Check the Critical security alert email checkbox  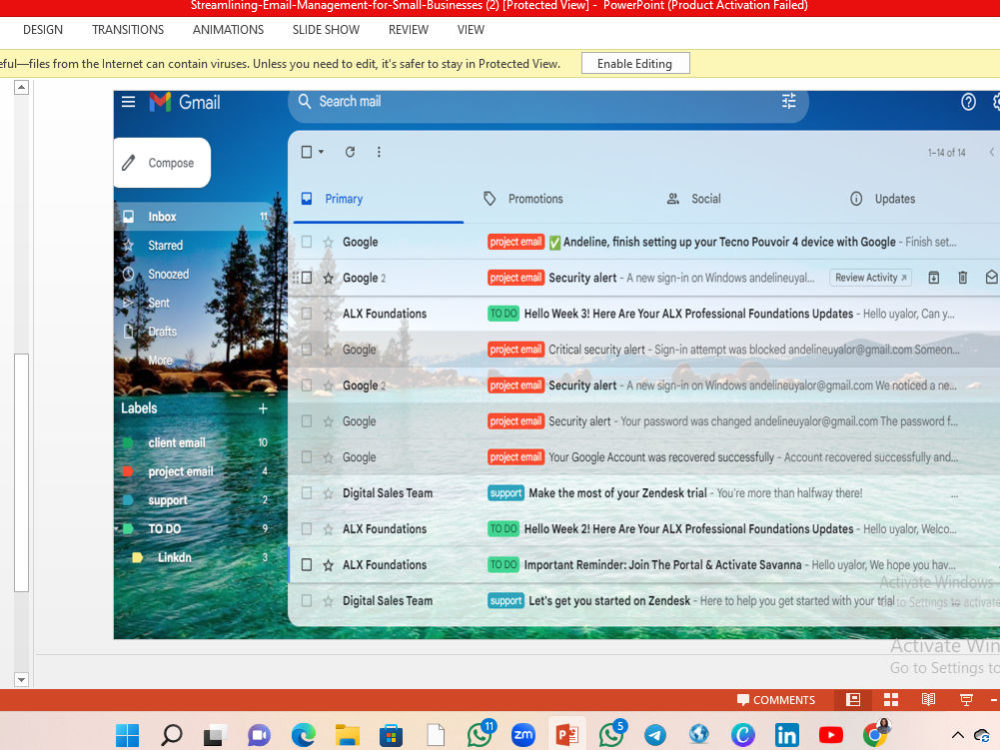point(307,349)
